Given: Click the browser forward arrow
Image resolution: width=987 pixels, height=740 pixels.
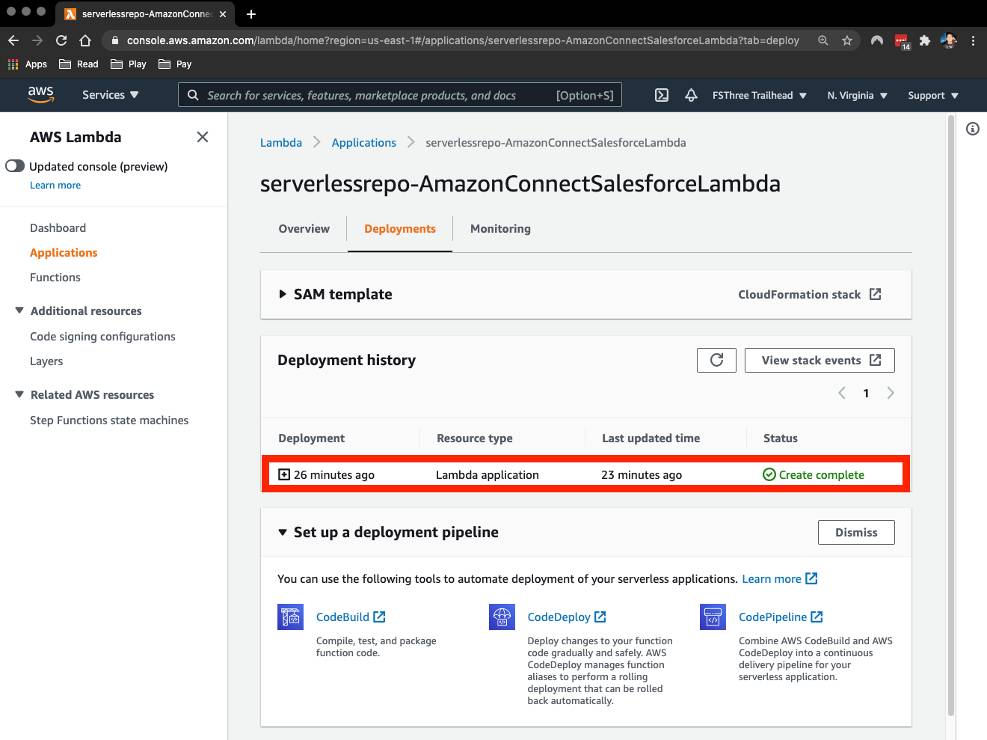Looking at the screenshot, I should click(37, 40).
